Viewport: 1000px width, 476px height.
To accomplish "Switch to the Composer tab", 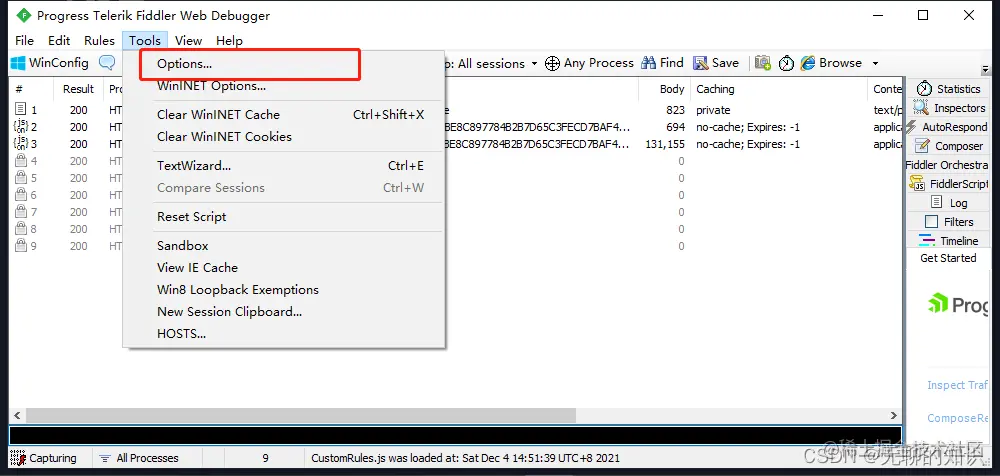I will (x=948, y=146).
